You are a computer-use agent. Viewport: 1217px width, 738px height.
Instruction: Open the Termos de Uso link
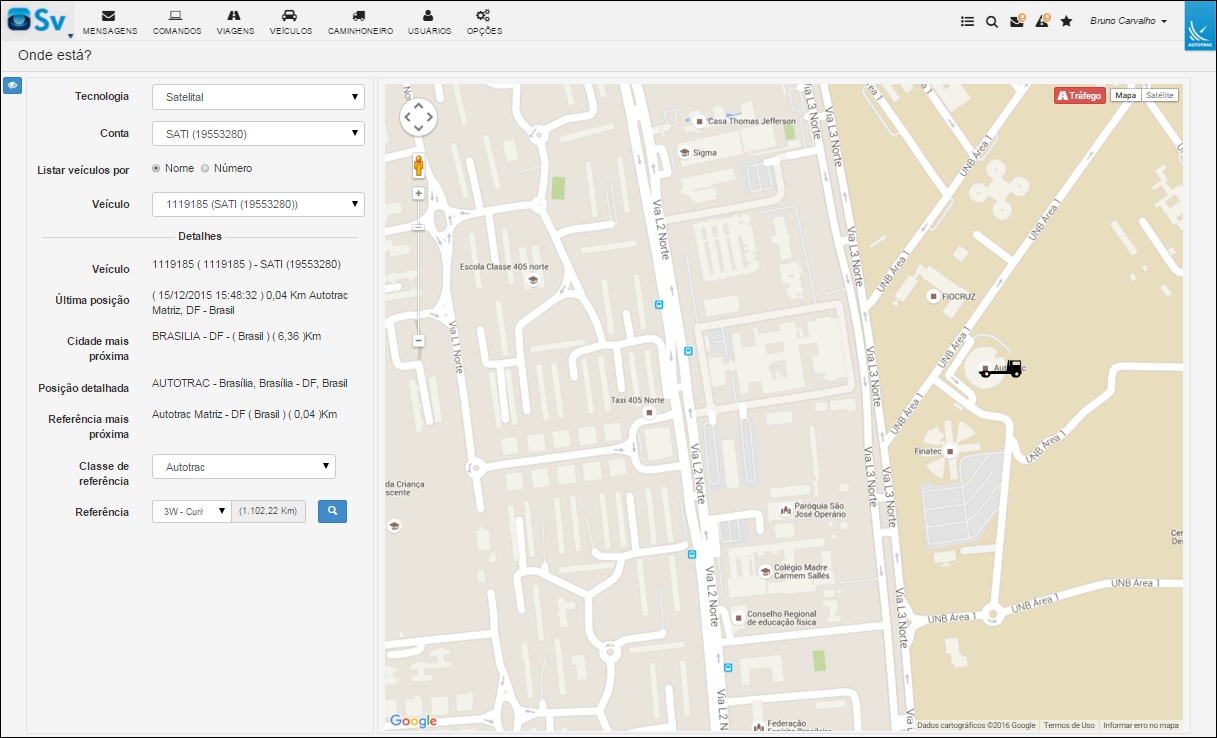click(1069, 726)
